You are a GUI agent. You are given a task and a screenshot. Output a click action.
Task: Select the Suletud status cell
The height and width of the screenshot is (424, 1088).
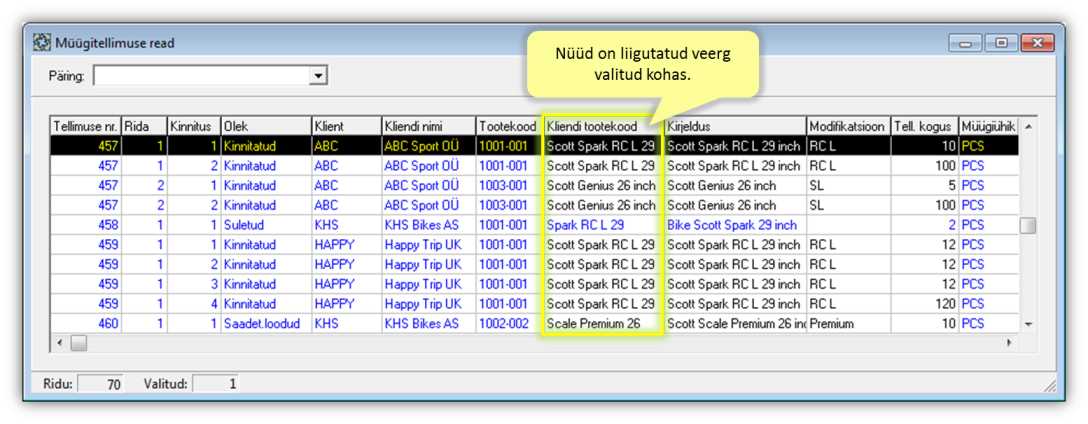266,225
